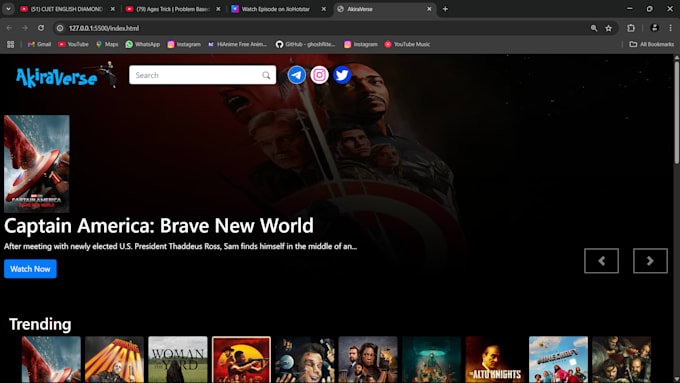Viewport: 680px width, 383px height.
Task: Open the Gmail bookmark
Action: [x=39, y=44]
